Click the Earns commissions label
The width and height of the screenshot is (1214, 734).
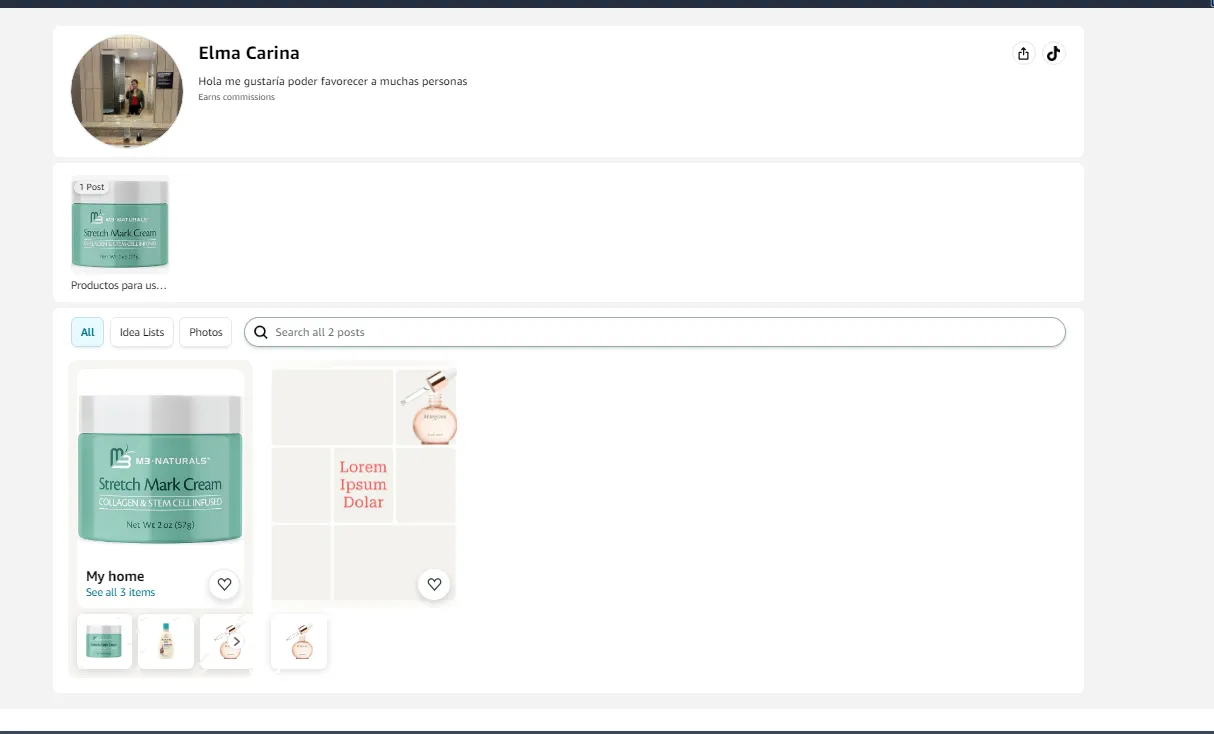[237, 97]
